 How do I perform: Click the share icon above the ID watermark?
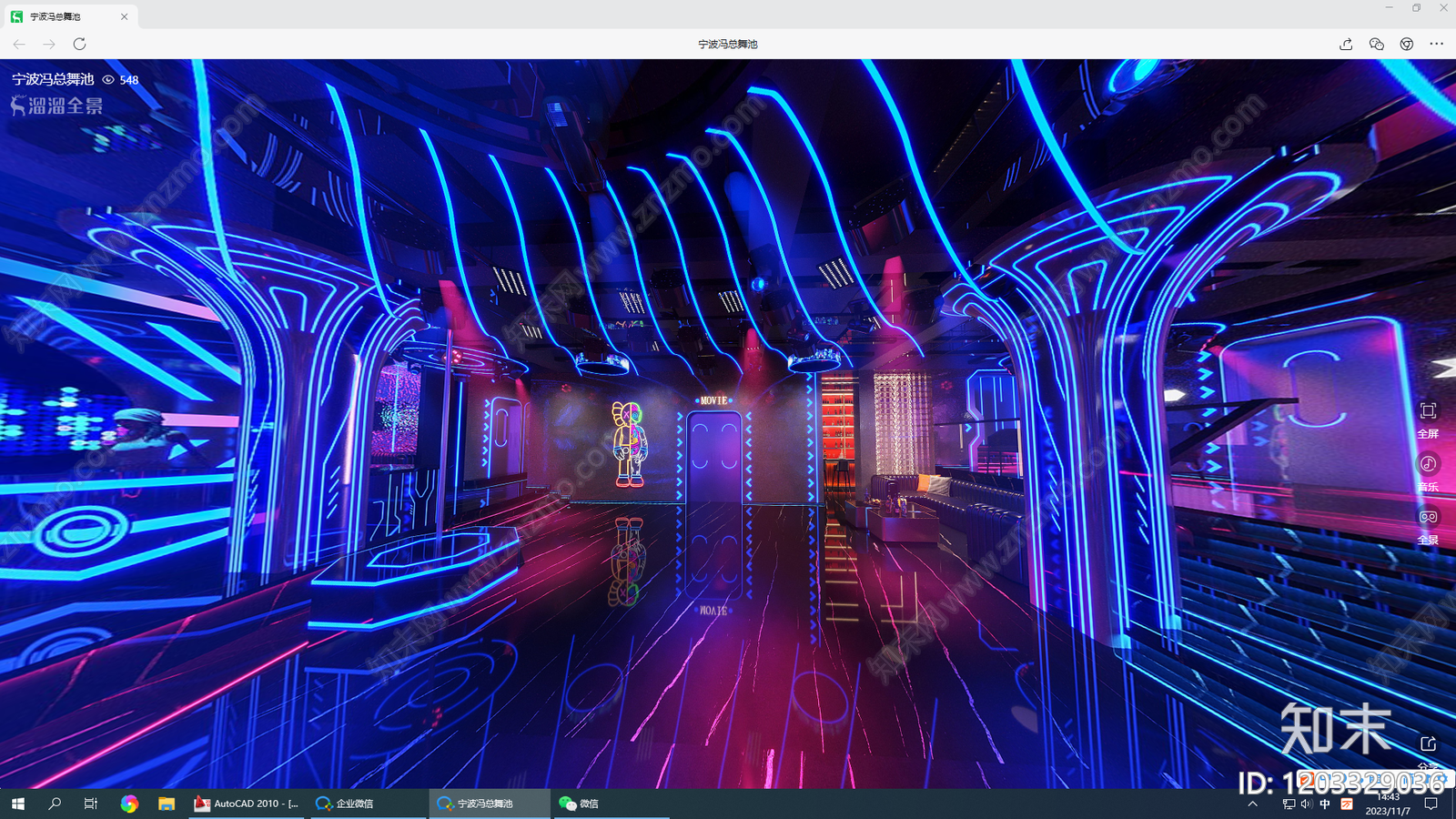click(x=1428, y=743)
